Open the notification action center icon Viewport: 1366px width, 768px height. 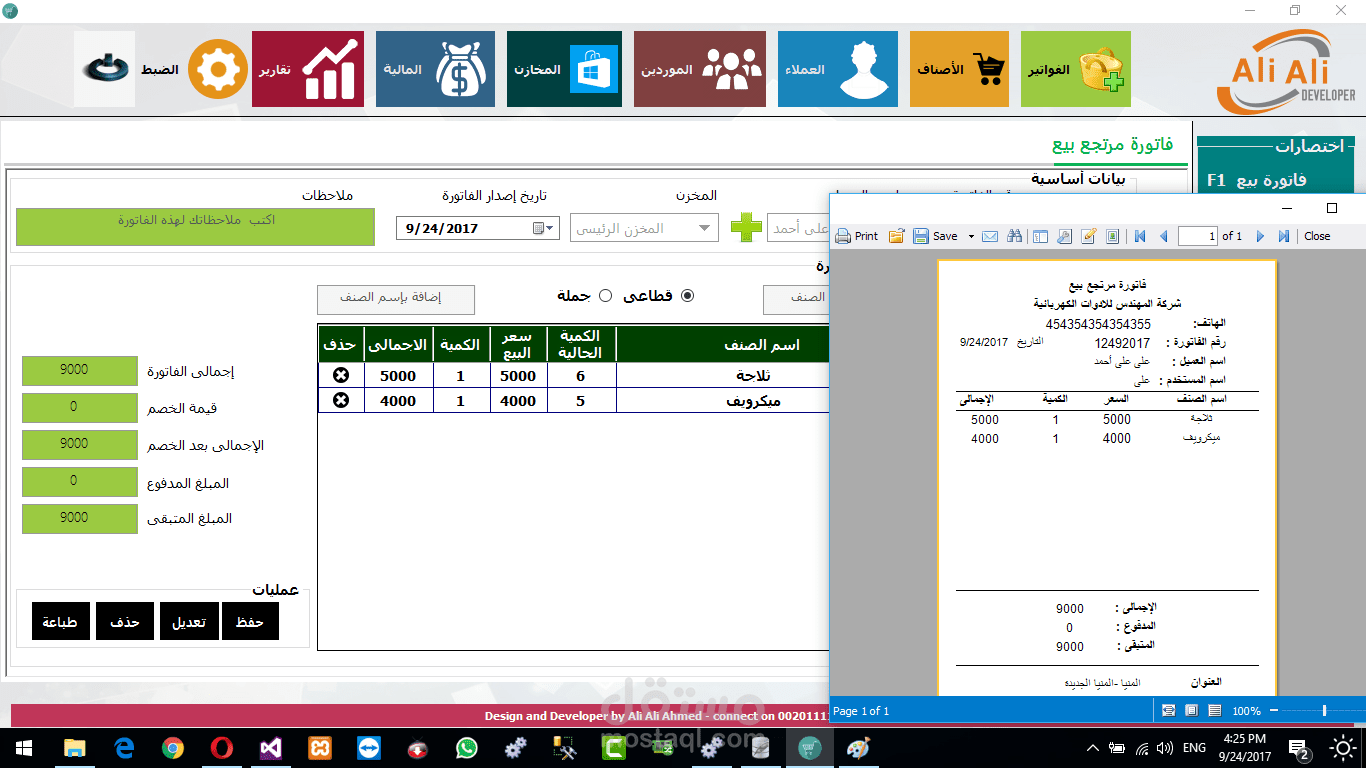[1300, 748]
